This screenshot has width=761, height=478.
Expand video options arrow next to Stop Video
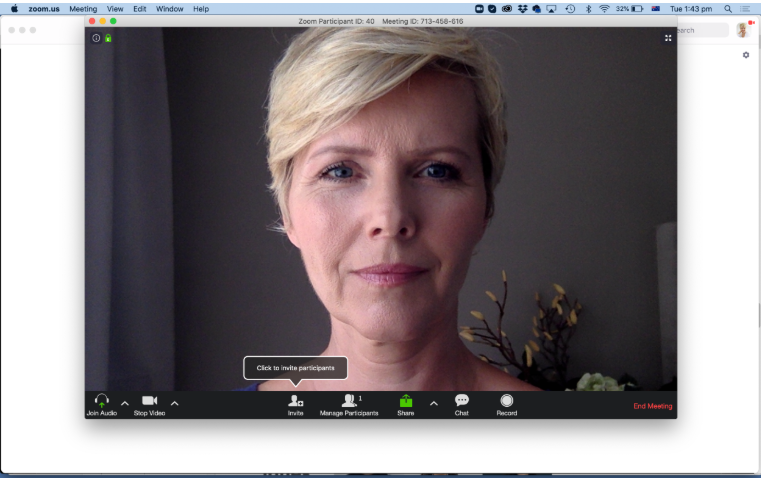click(x=175, y=403)
